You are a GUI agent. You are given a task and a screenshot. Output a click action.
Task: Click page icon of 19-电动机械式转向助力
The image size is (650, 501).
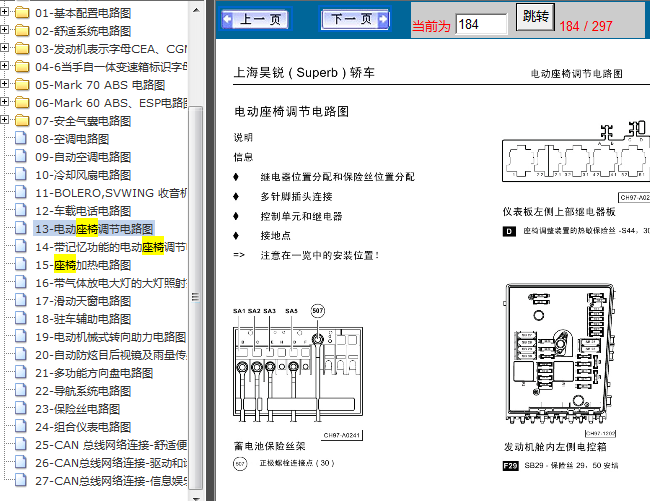(21, 336)
